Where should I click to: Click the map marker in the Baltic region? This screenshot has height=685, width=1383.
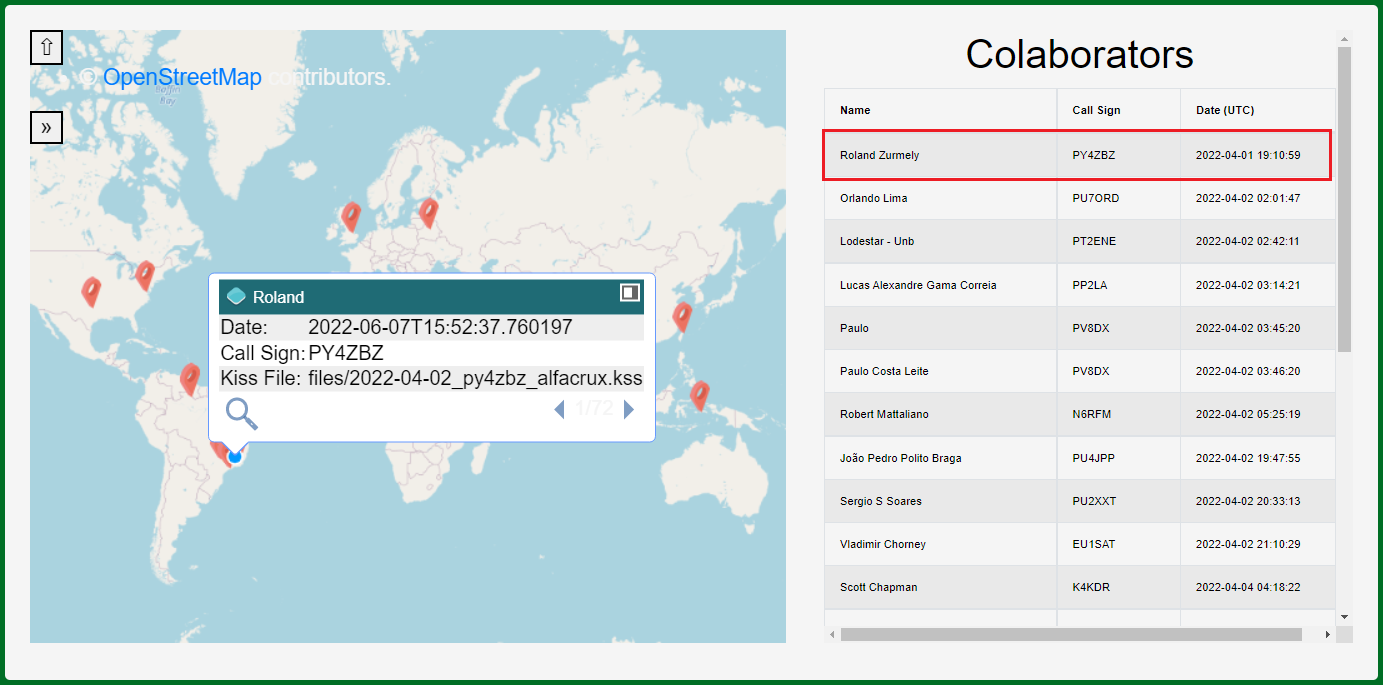coord(428,212)
